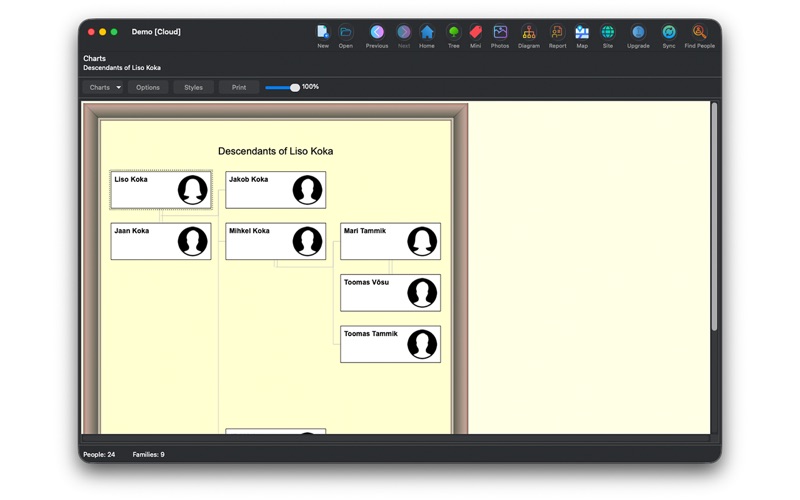Click the green maximize window button
The width and height of the screenshot is (800, 500).
coord(114,32)
